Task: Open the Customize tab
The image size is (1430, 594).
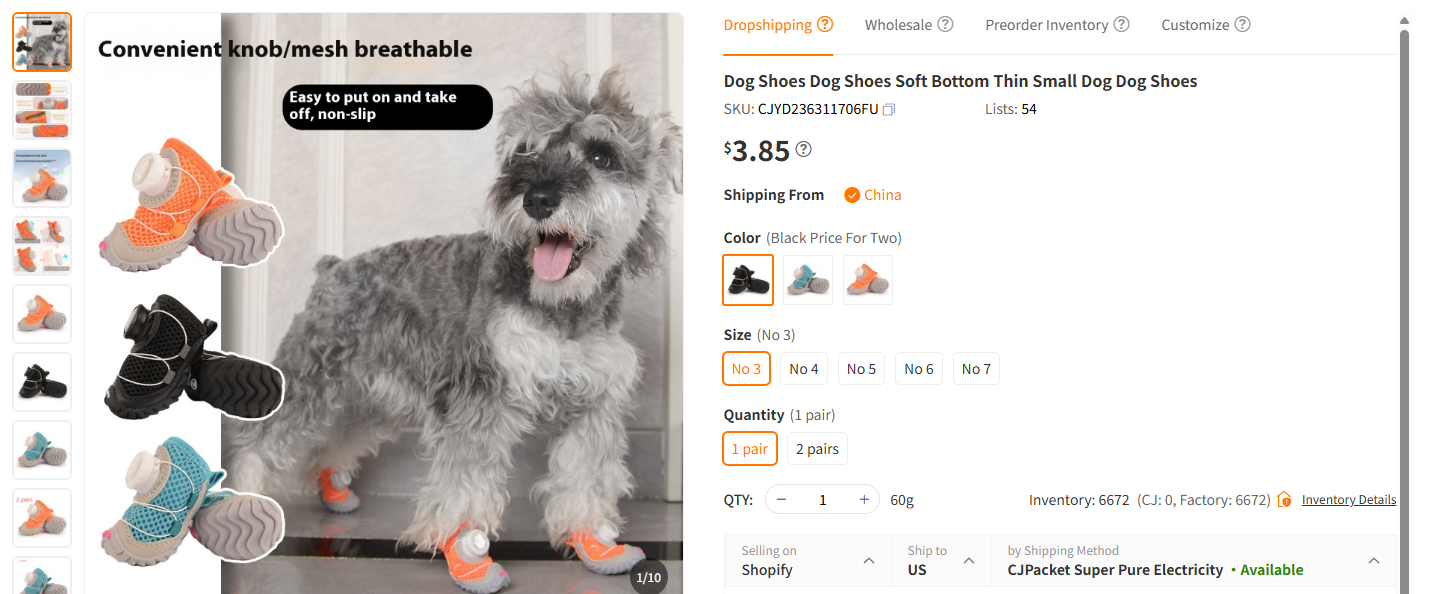Action: 1196,23
